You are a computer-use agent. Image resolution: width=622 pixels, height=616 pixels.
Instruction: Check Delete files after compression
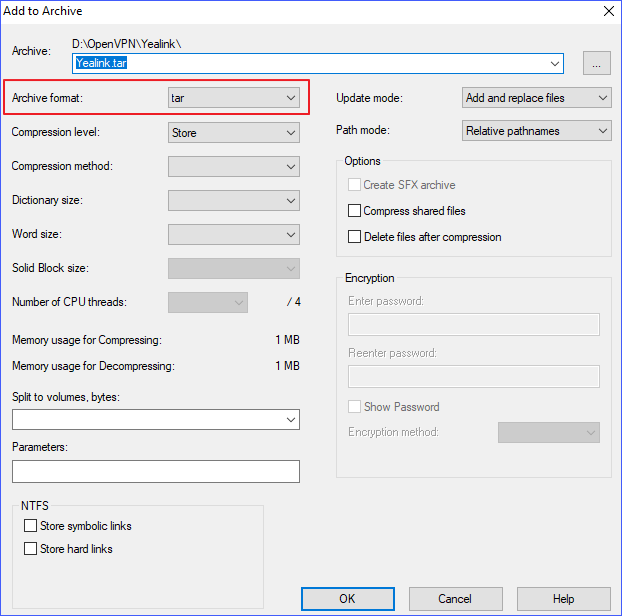pyautogui.click(x=355, y=237)
